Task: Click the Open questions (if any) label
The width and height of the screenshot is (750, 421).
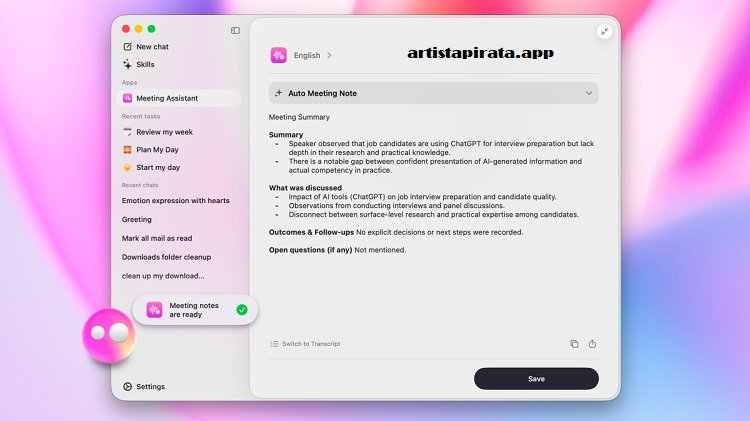Action: 310,250
